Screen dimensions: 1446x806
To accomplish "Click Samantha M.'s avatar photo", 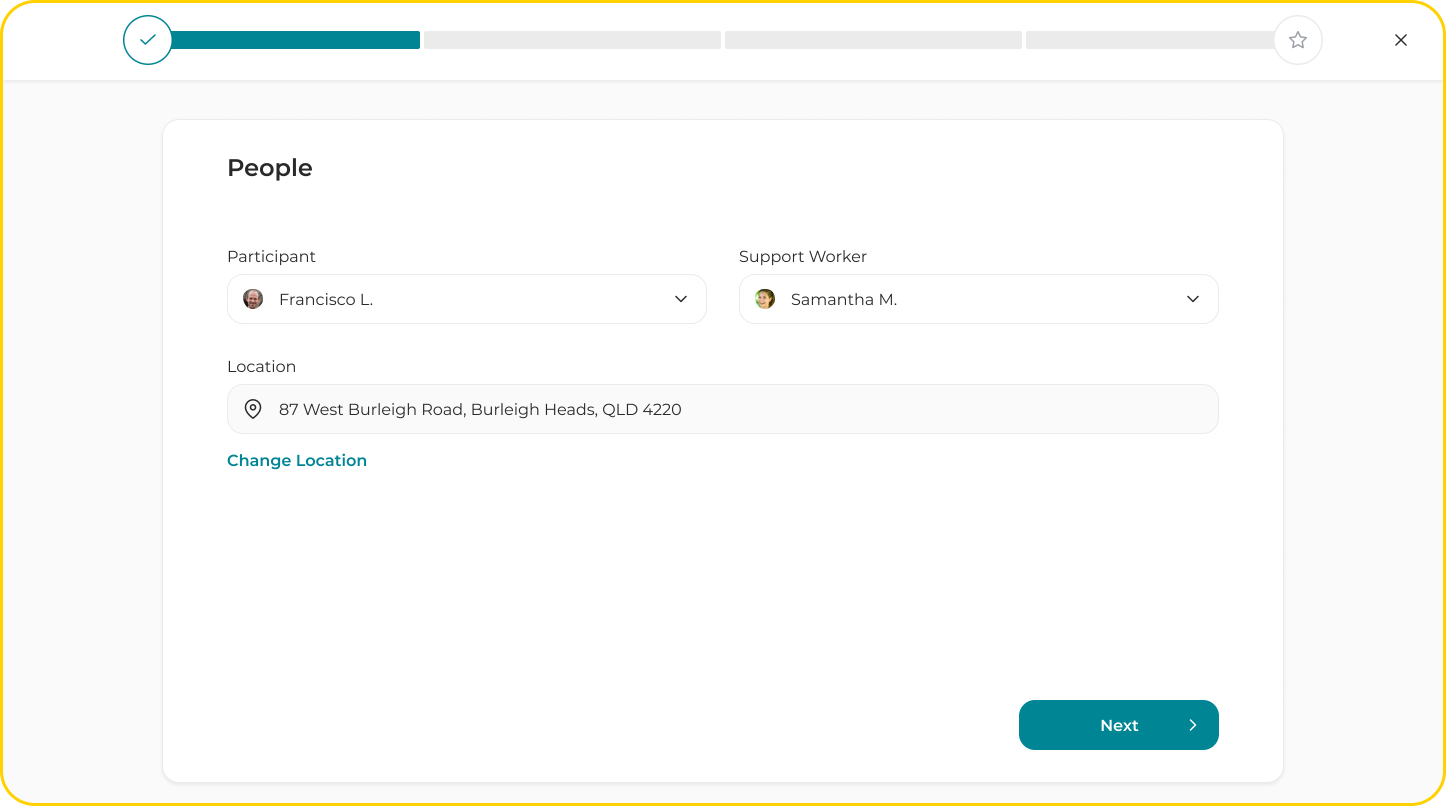I will 765,299.
